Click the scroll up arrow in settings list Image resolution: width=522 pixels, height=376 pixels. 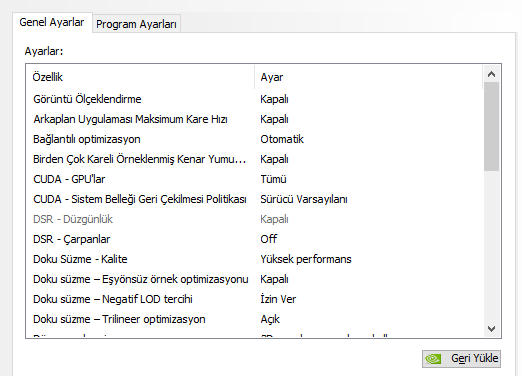tap(491, 74)
